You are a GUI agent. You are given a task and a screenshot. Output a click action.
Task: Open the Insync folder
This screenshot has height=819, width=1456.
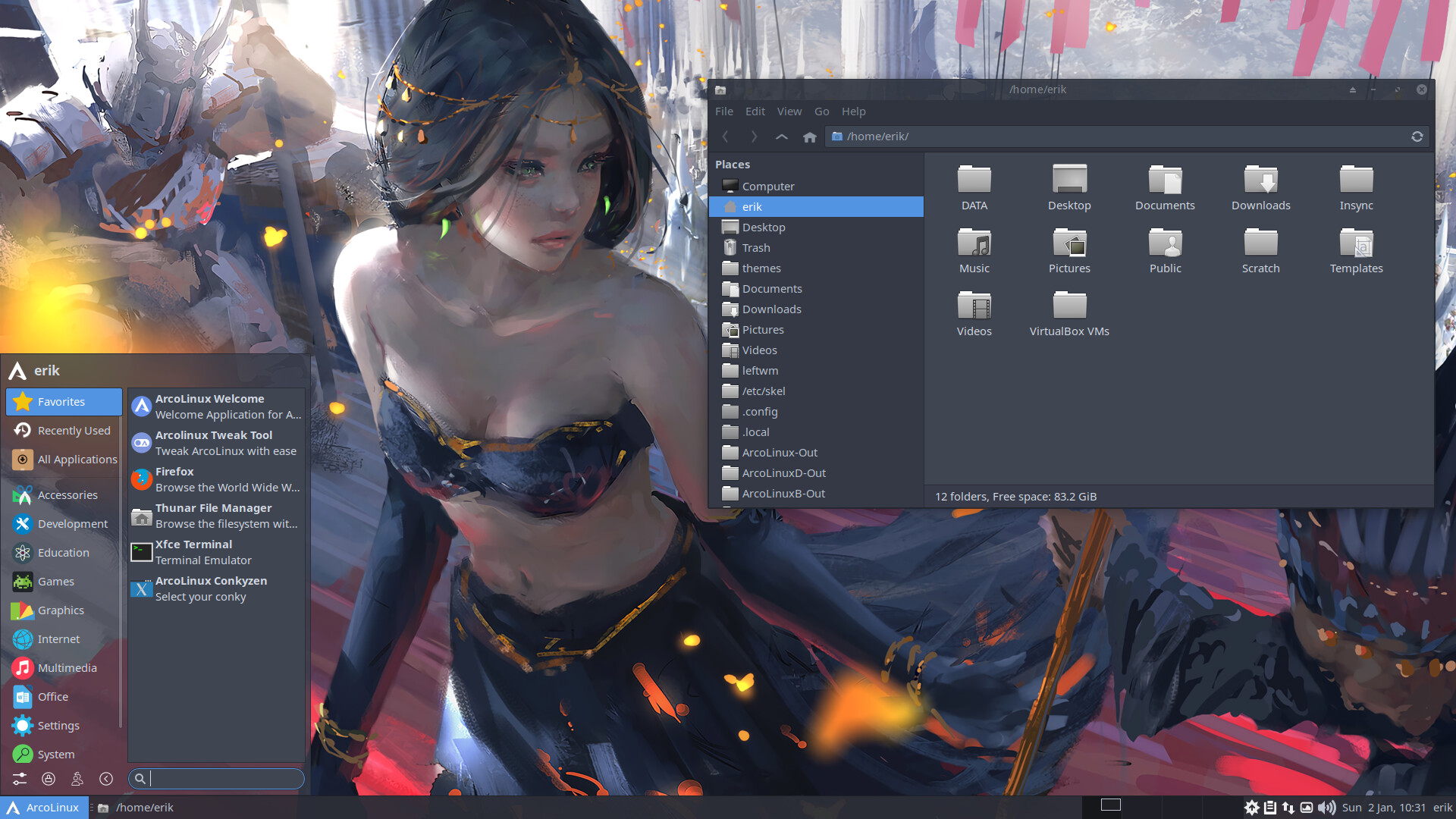point(1356,187)
